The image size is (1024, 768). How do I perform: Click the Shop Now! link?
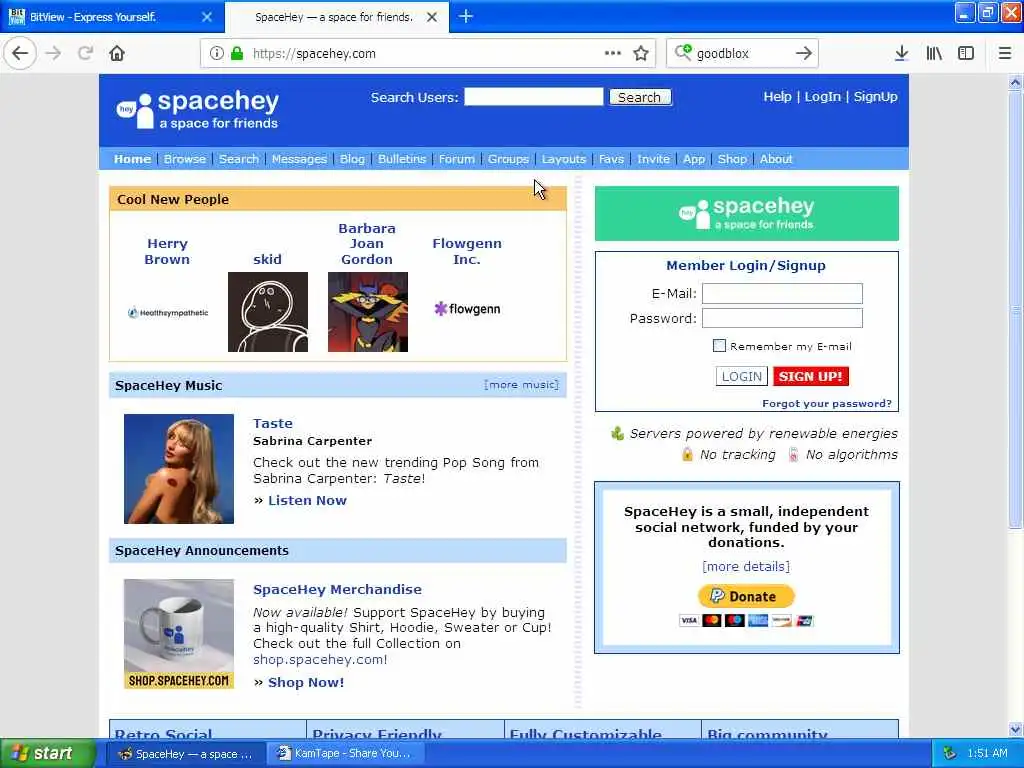[306, 682]
